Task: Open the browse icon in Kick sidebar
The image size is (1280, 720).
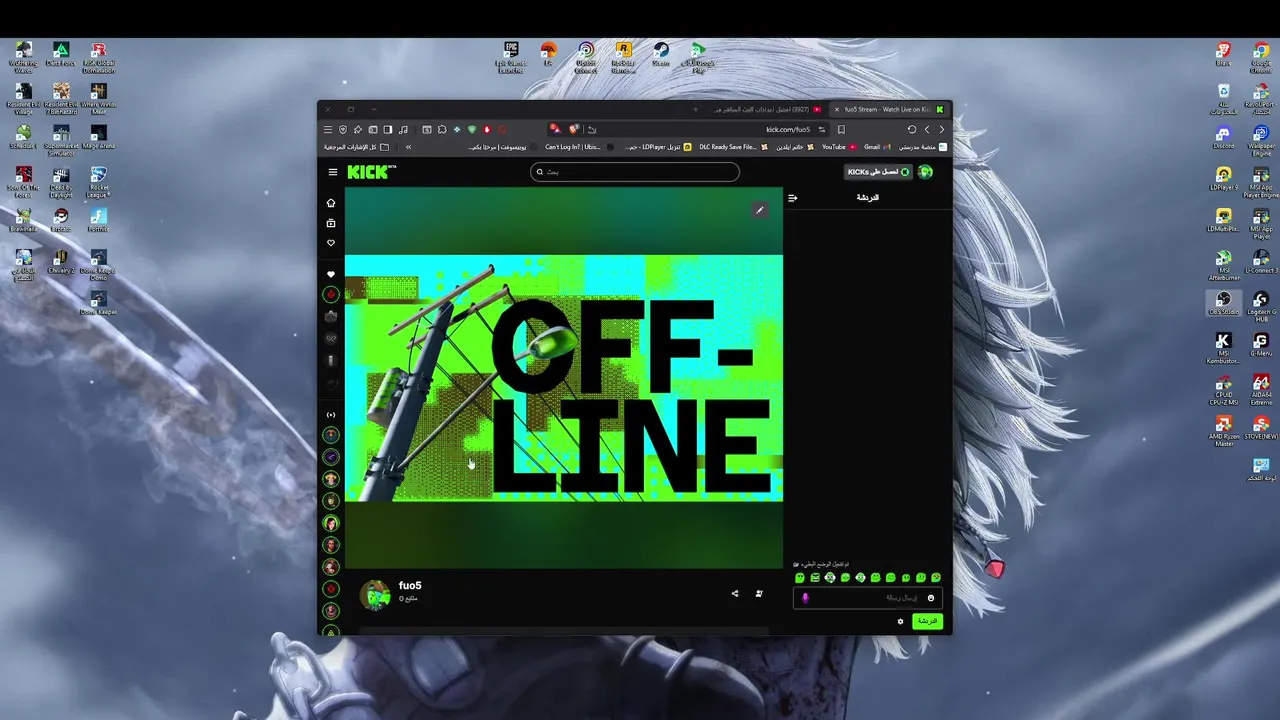Action: coord(331,223)
